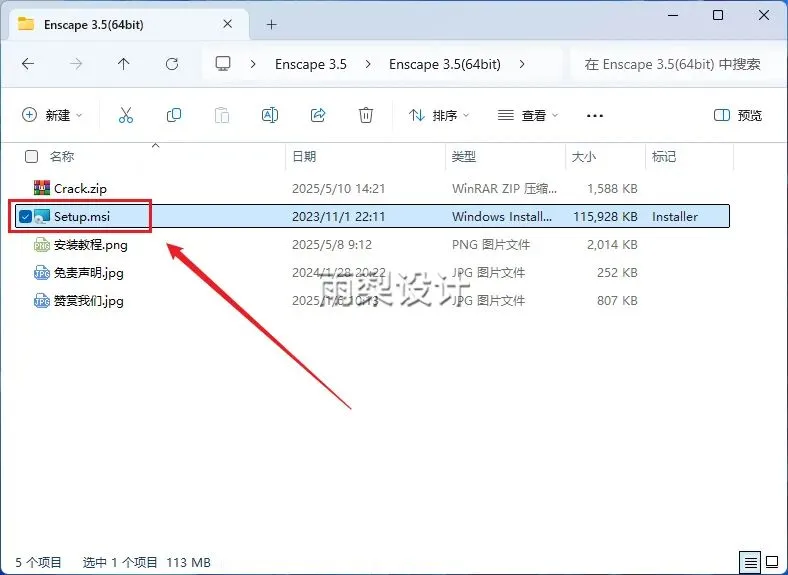The width and height of the screenshot is (788, 575).
Task: Expand chevron after Enscape 3.5(64bit) breadcrumb
Action: pyautogui.click(x=522, y=64)
